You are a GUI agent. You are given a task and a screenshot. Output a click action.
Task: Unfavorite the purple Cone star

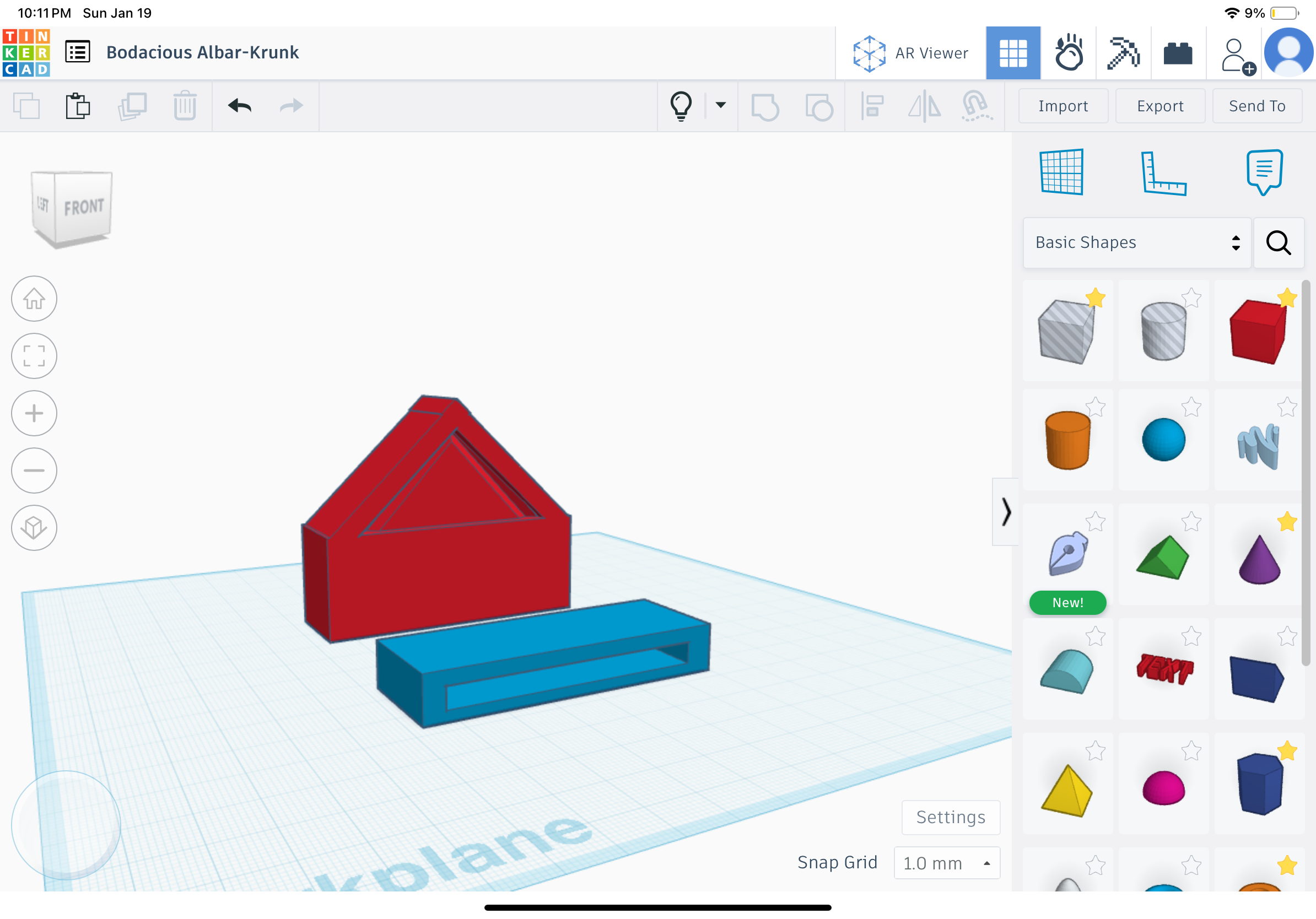[1287, 522]
